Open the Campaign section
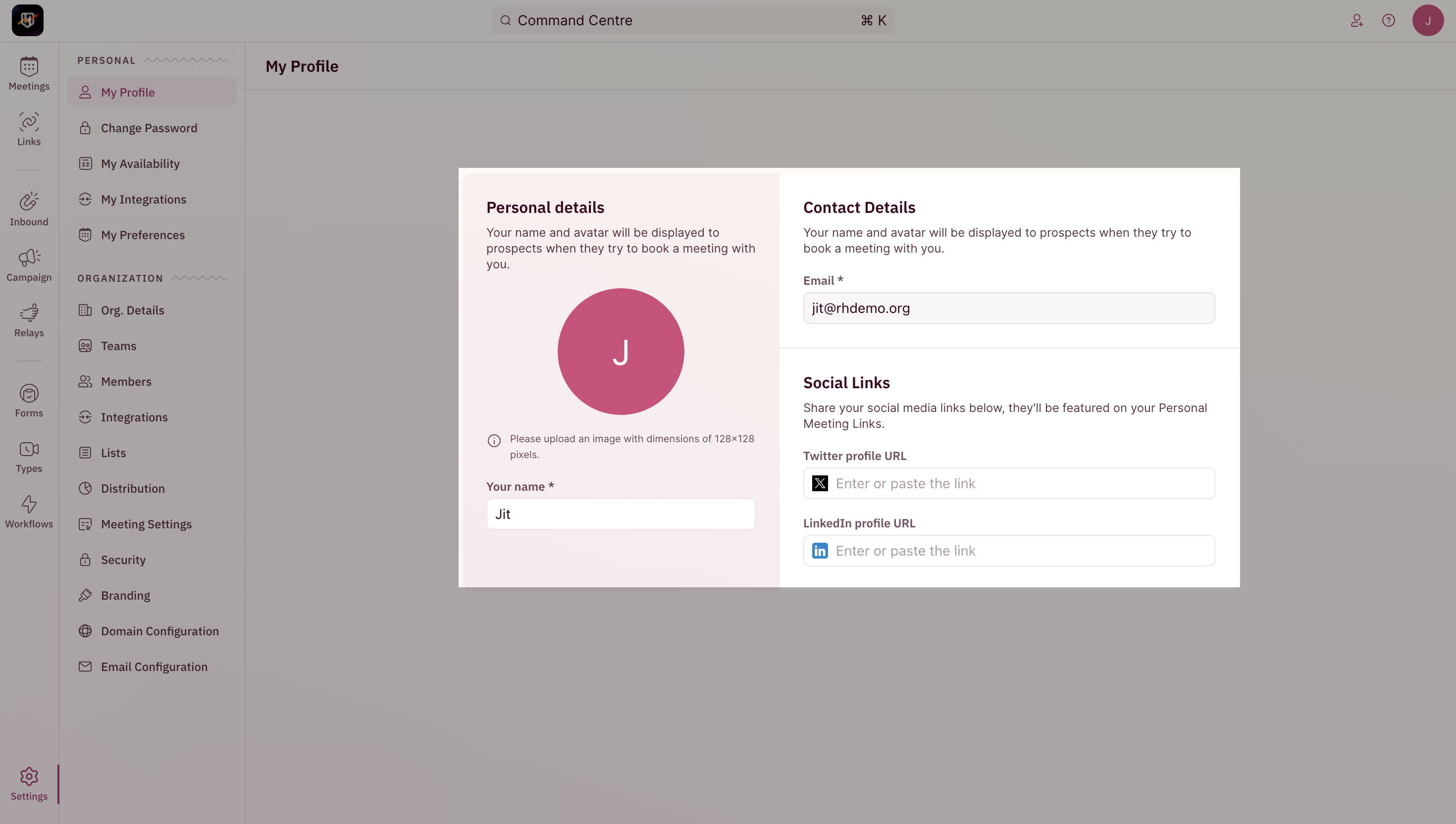Screen dimensions: 1456x824 (x=29, y=265)
